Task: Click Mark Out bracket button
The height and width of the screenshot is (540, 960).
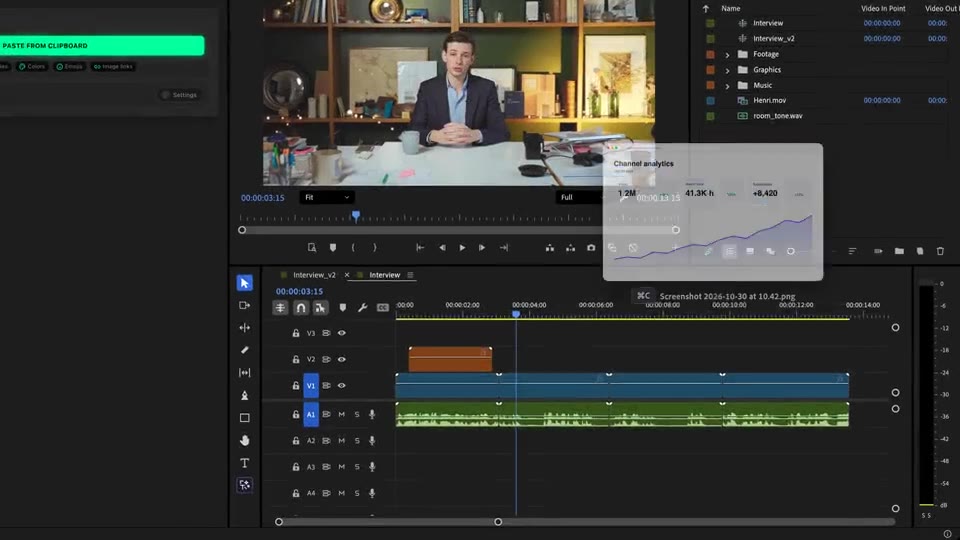Action: coord(375,248)
